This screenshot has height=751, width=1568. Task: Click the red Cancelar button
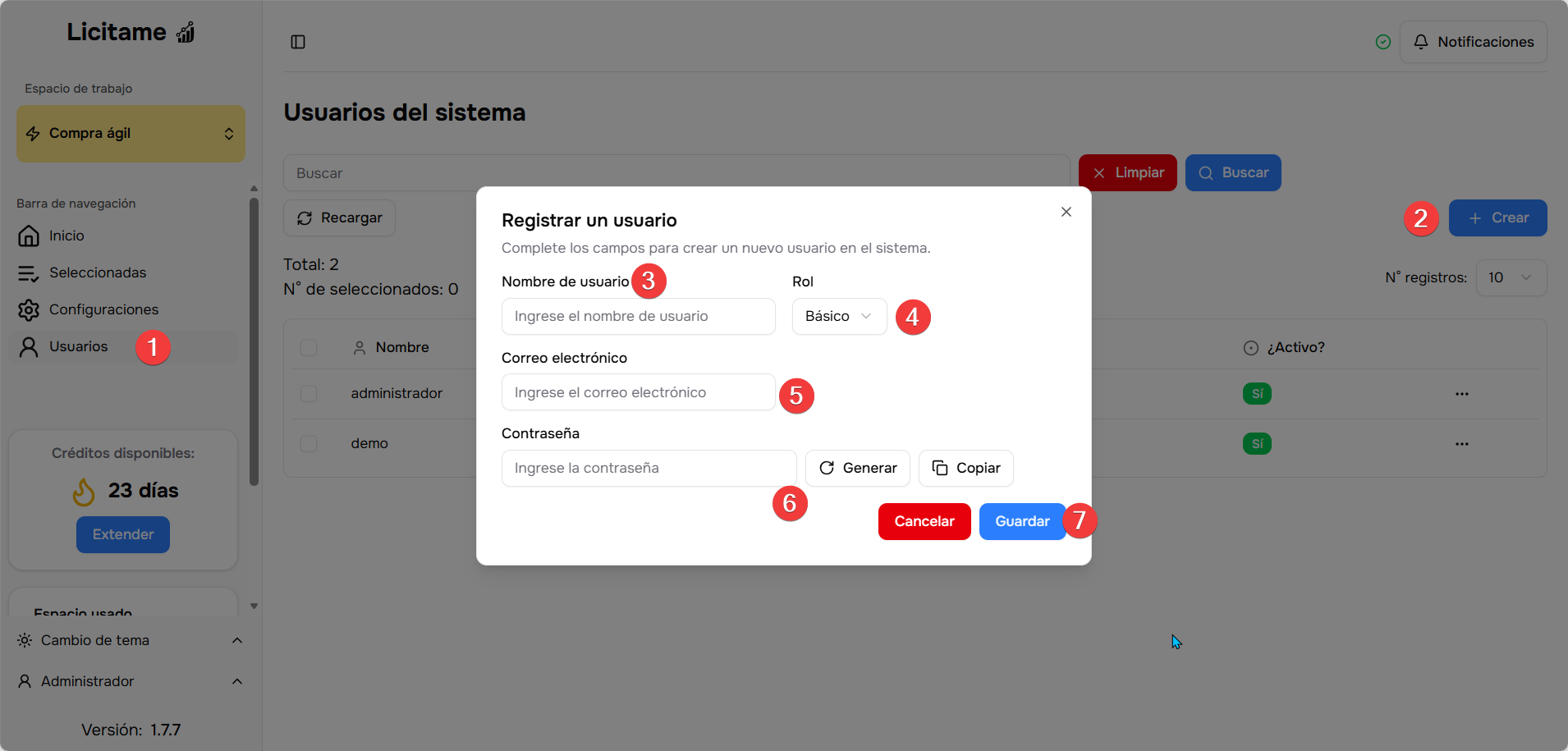point(924,522)
